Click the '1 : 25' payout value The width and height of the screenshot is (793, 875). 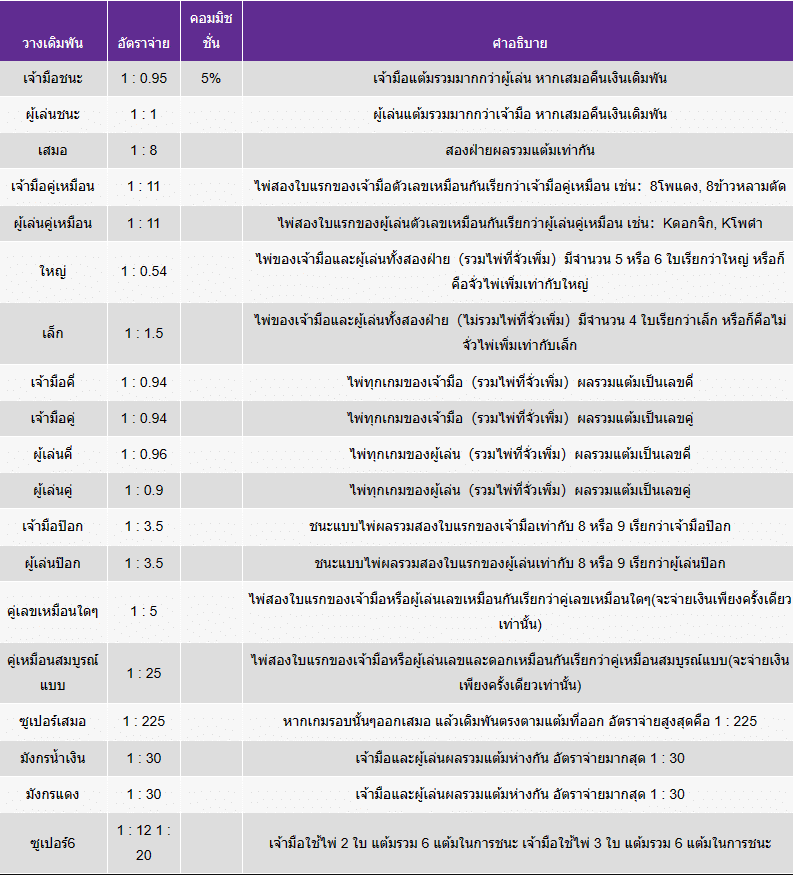tap(143, 673)
